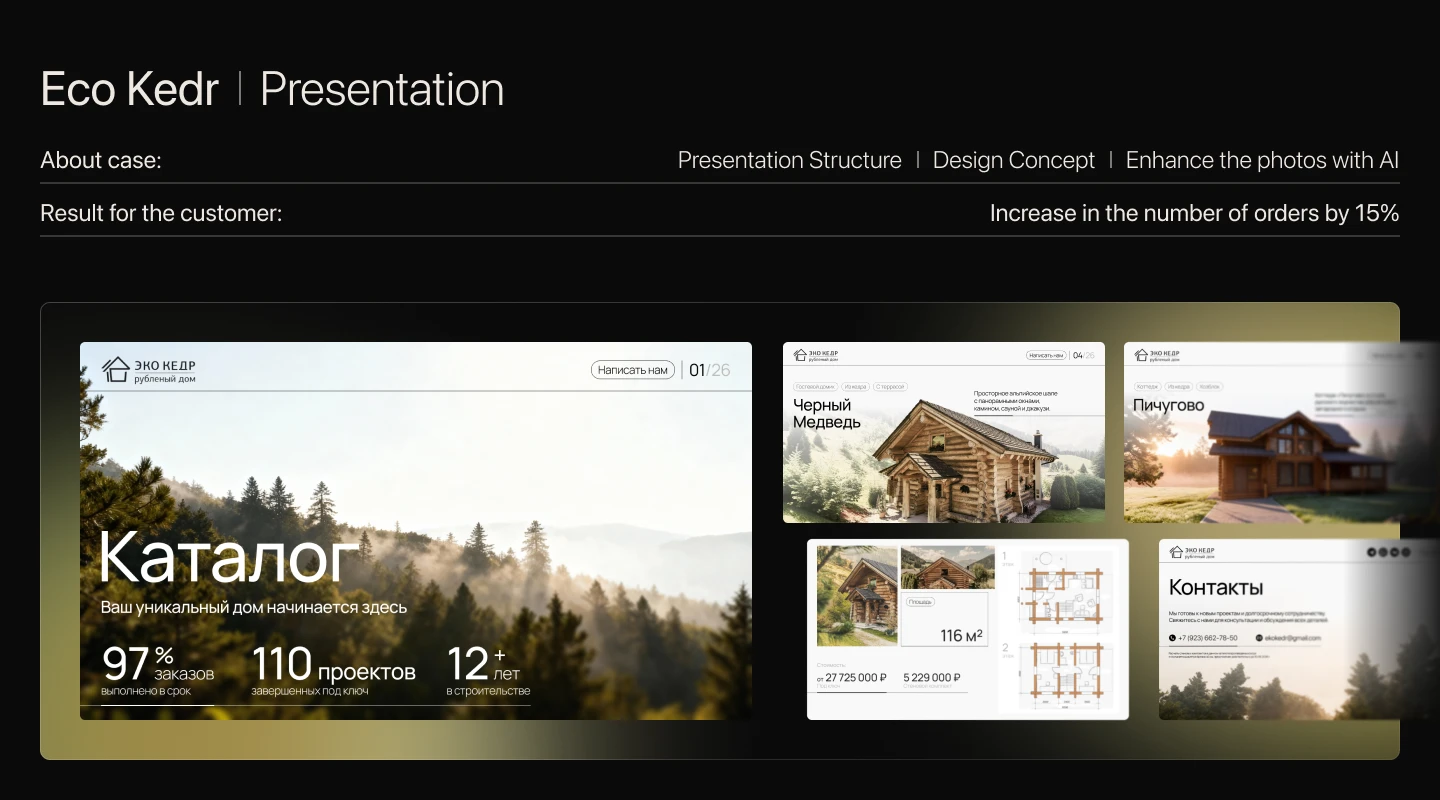The height and width of the screenshot is (800, 1440).
Task: Click the Просторное альпийское шале description
Action: tap(1016, 401)
